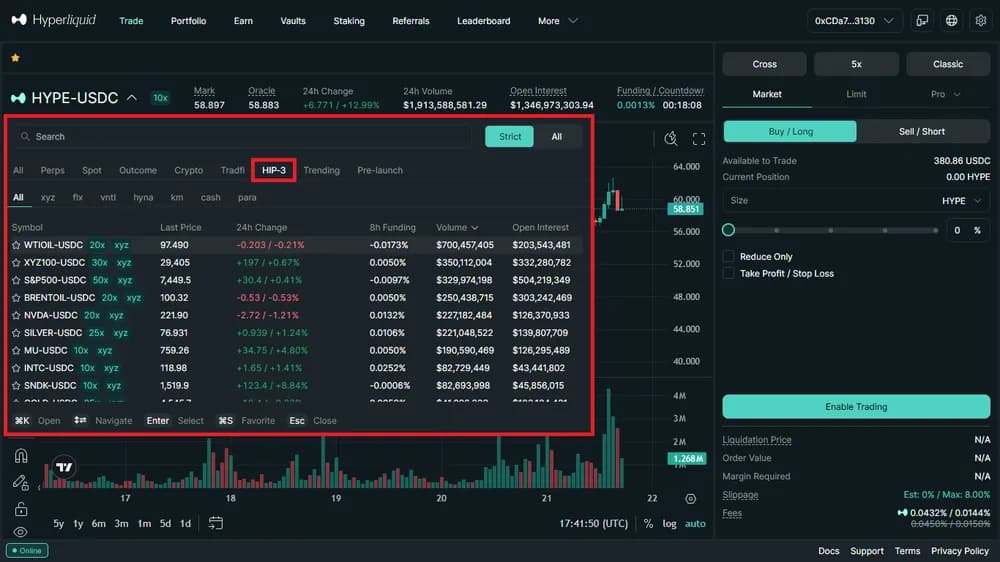Favorite the SILVER-USDC row star
Screen dimensions: 1000x562
pos(16,333)
